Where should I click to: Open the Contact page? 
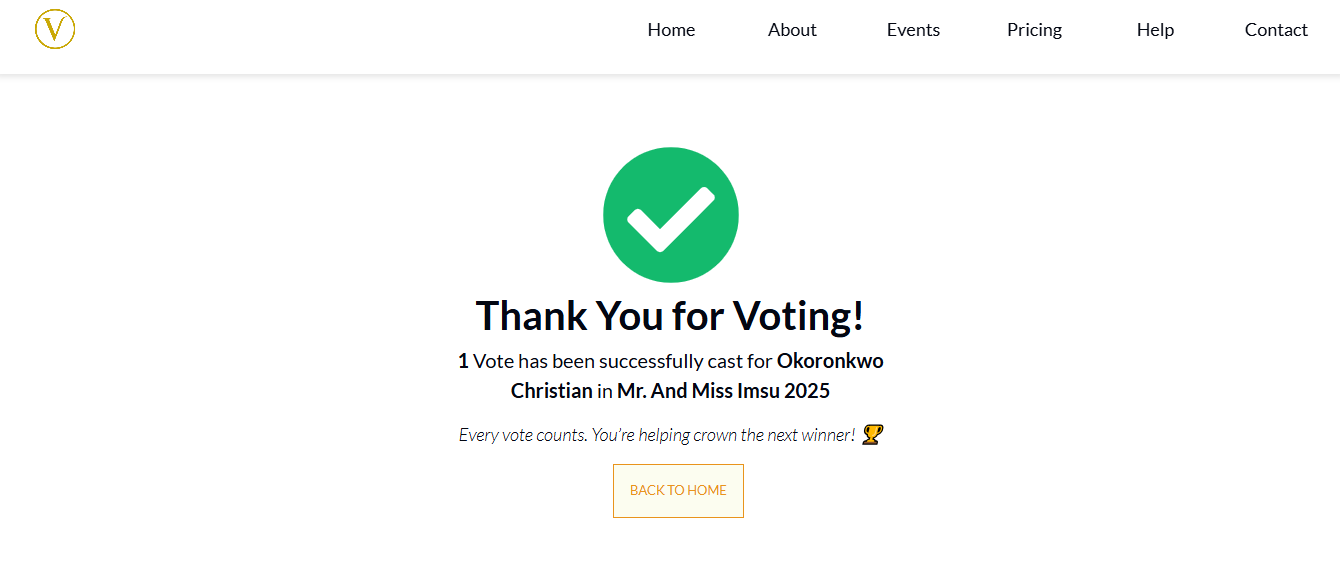1276,30
